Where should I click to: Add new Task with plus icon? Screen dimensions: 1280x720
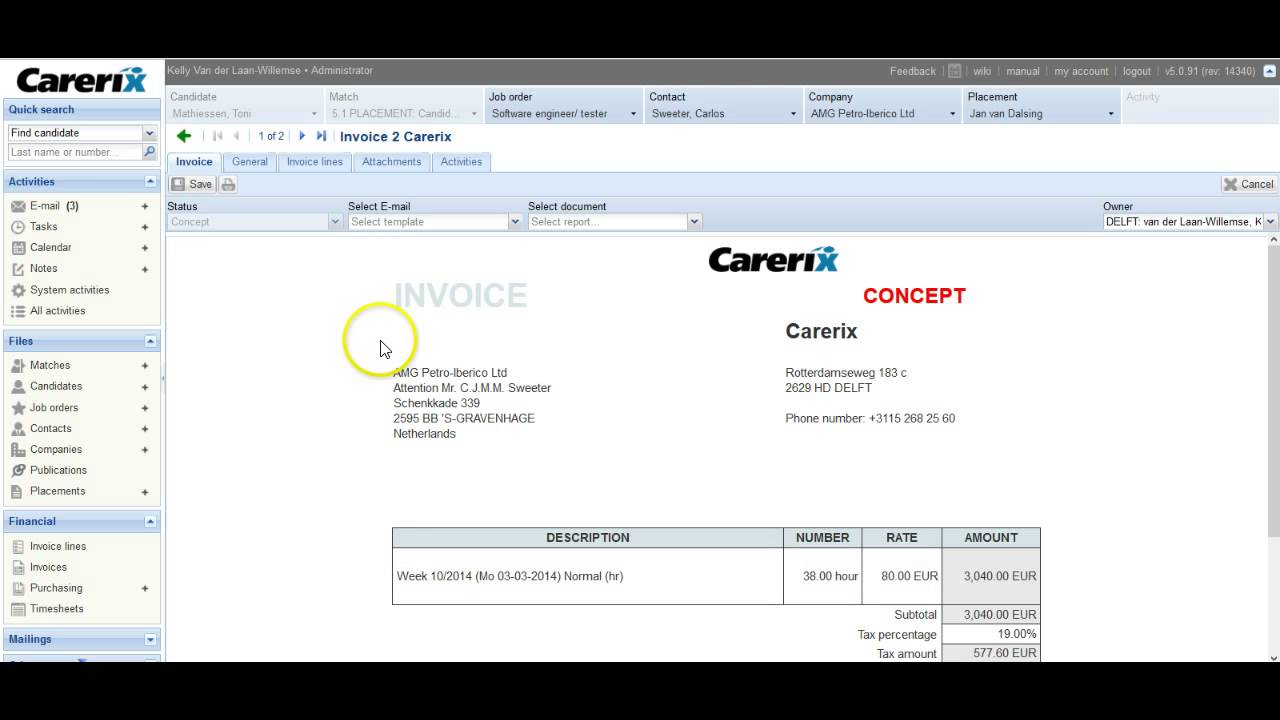145,227
